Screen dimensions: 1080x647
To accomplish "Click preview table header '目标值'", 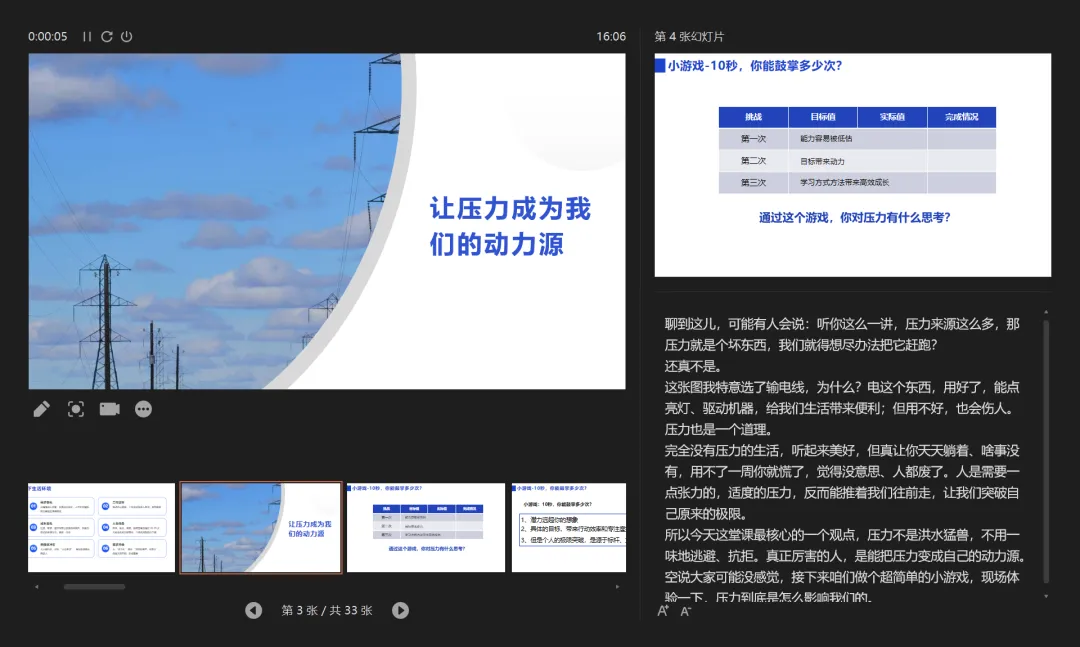I will pos(822,117).
